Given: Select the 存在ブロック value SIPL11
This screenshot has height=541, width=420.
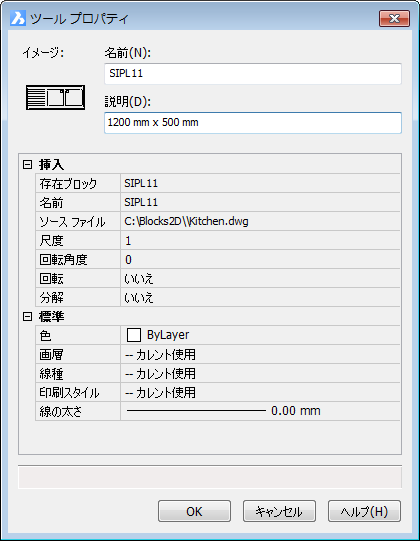Looking at the screenshot, I should (260, 183).
